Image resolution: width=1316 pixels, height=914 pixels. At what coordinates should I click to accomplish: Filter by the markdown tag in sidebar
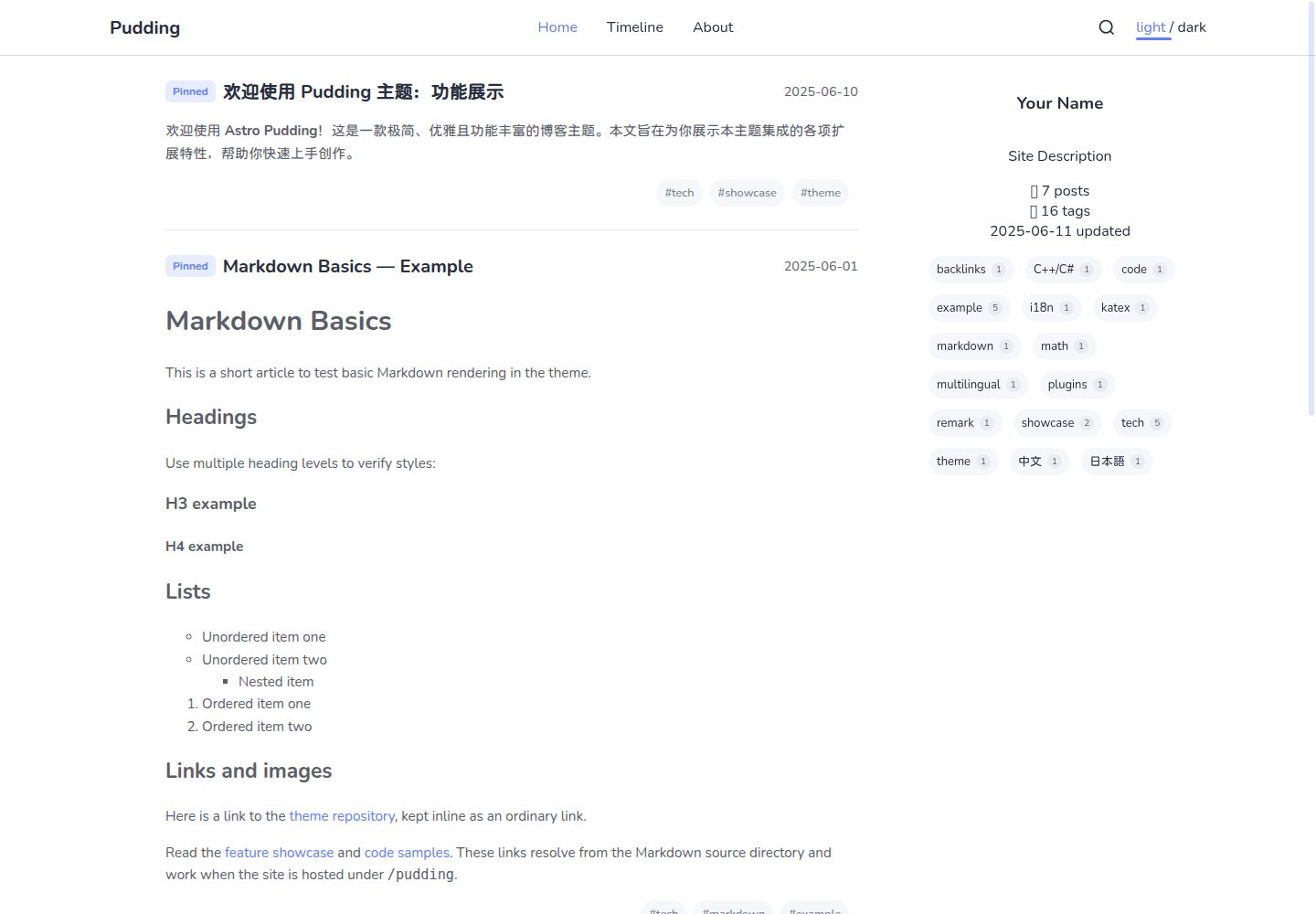pos(975,346)
